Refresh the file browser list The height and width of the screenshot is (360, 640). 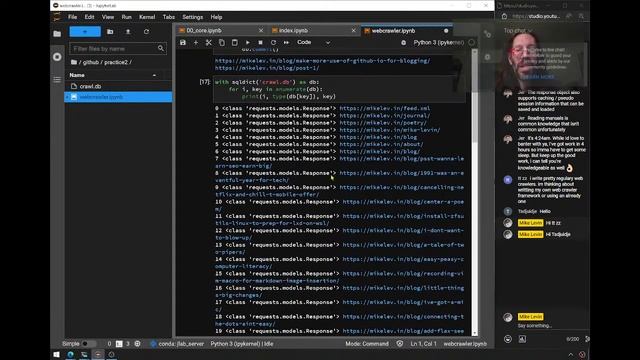click(x=146, y=32)
